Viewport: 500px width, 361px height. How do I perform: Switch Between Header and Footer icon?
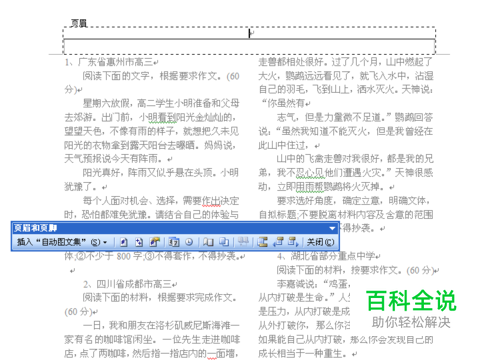click(x=263, y=242)
